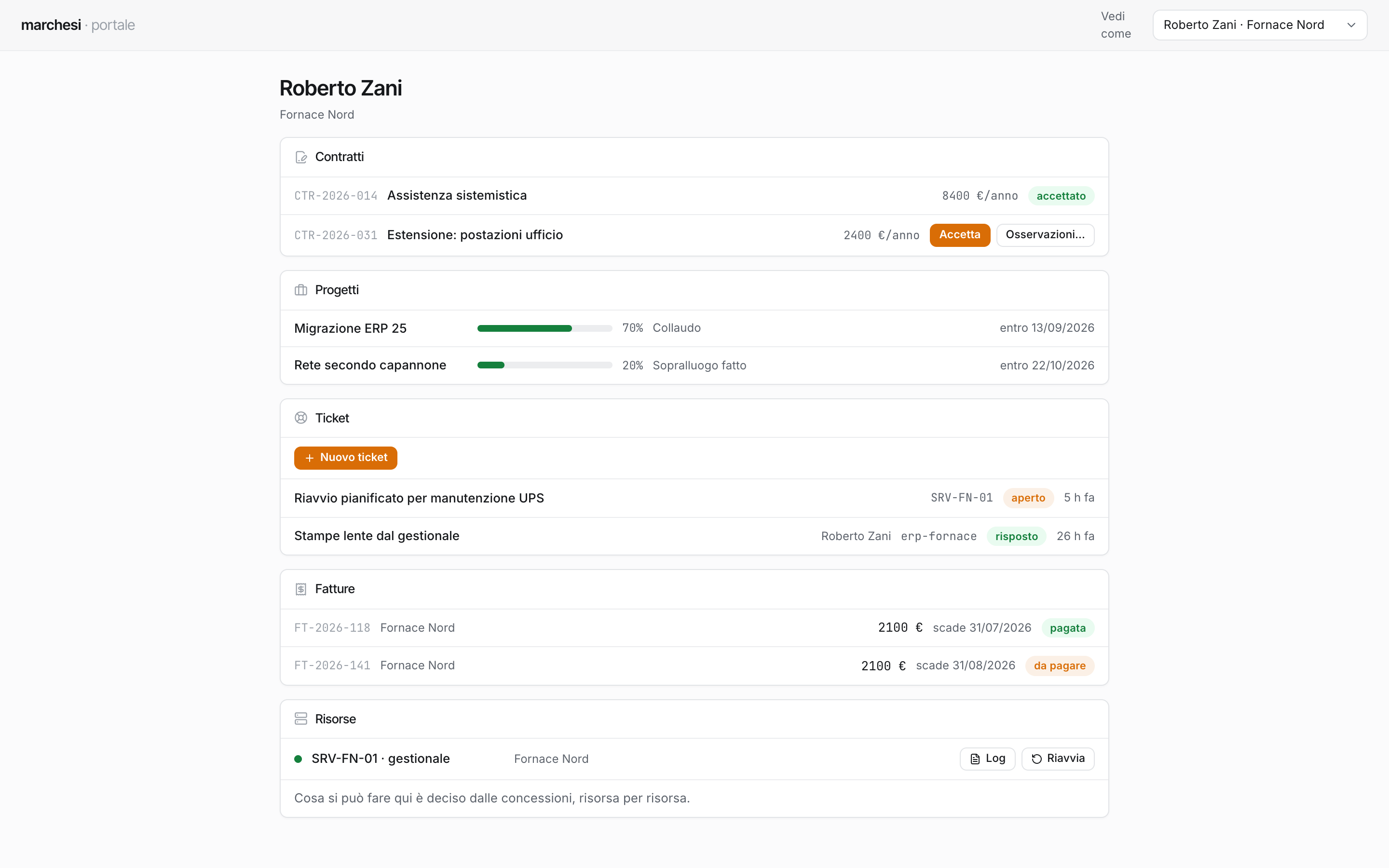
Task: Open the Estensione: postazioni ufficio contract
Action: click(x=475, y=235)
